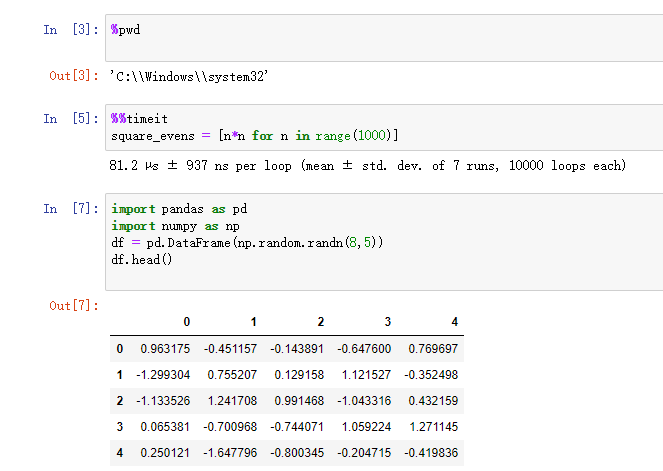Select the In [3] prompt label
This screenshot has height=471, width=663.
(x=71, y=30)
